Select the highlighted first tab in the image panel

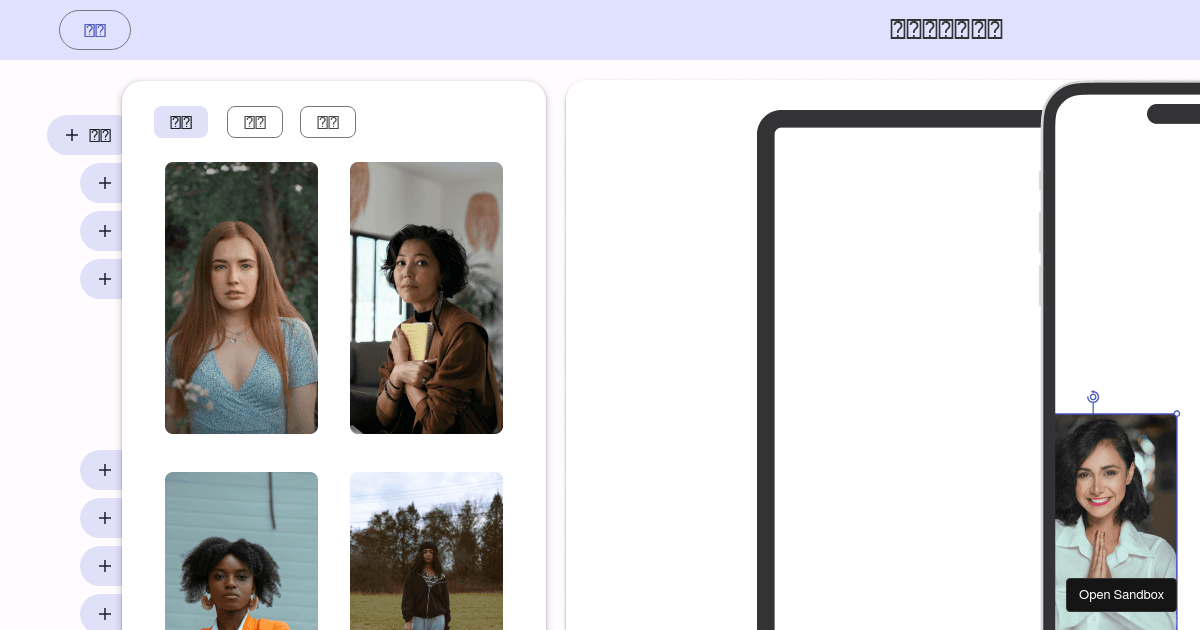tap(181, 122)
